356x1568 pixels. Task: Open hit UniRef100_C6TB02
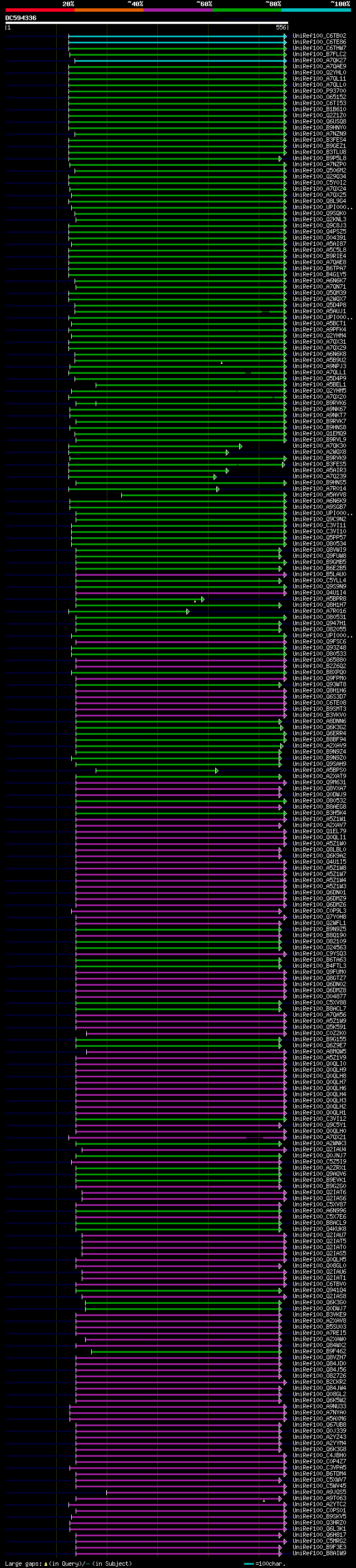point(319,36)
